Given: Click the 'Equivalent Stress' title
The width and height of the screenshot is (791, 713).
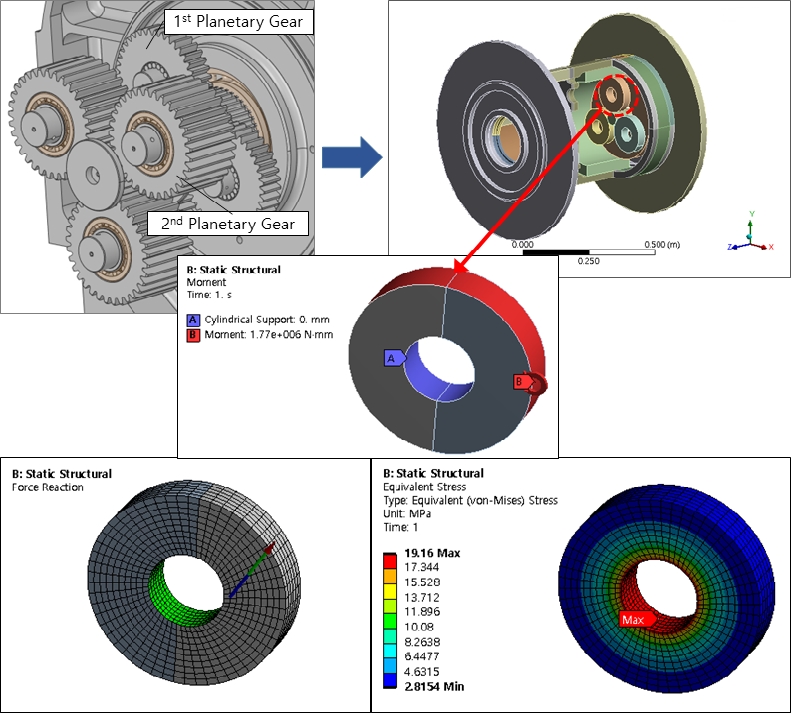Looking at the screenshot, I should click(x=424, y=487).
